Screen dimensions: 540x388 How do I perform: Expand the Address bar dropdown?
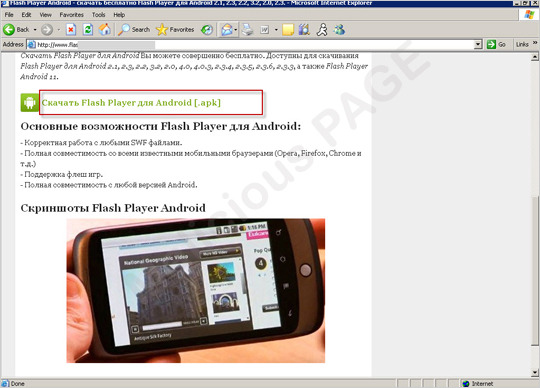[478, 44]
